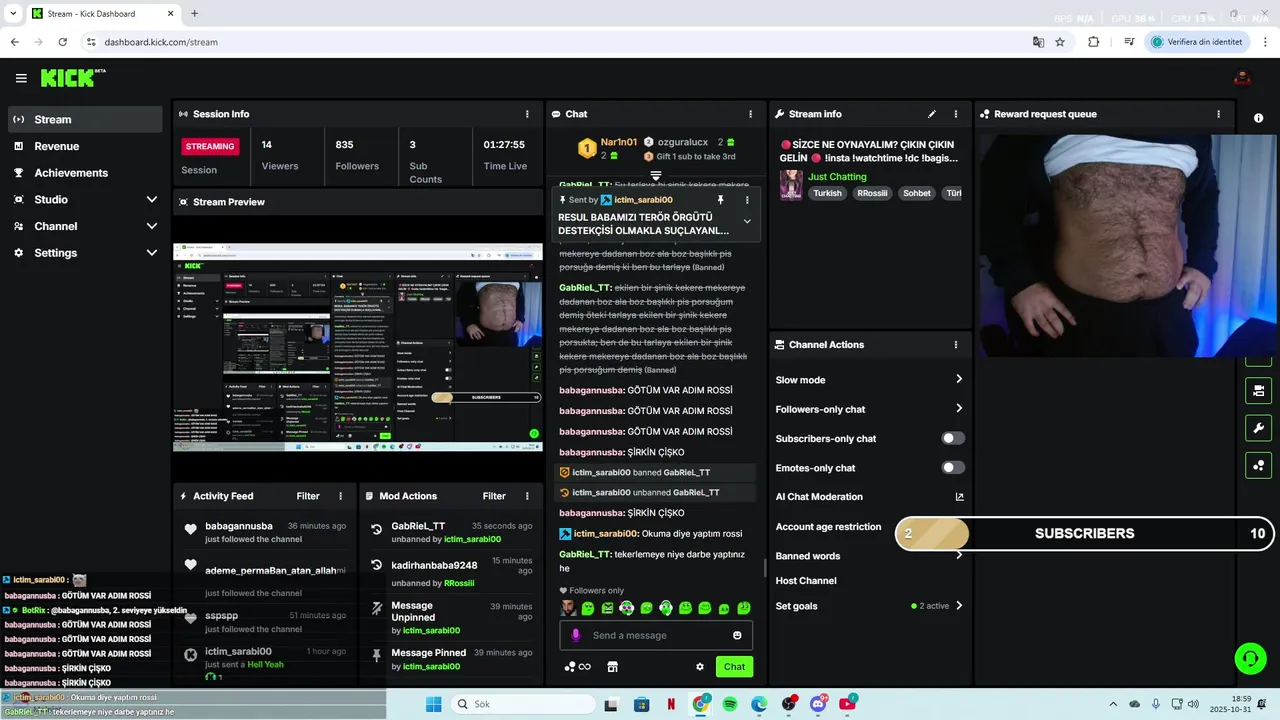Unpin the pinned chat message via the pin icon
Image resolution: width=1280 pixels, height=720 pixels.
point(720,200)
